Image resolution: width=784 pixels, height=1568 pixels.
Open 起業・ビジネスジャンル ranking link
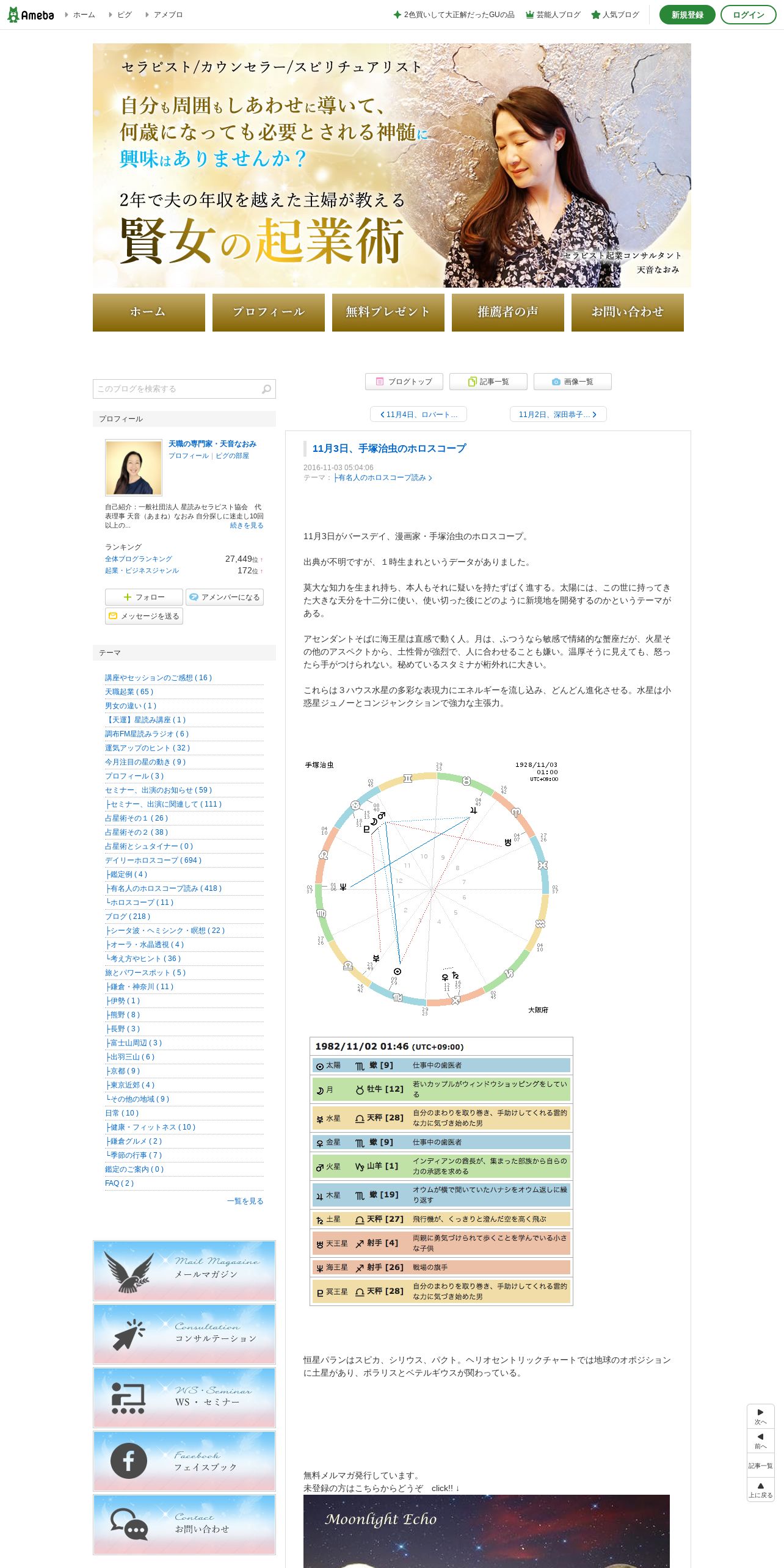[x=142, y=570]
